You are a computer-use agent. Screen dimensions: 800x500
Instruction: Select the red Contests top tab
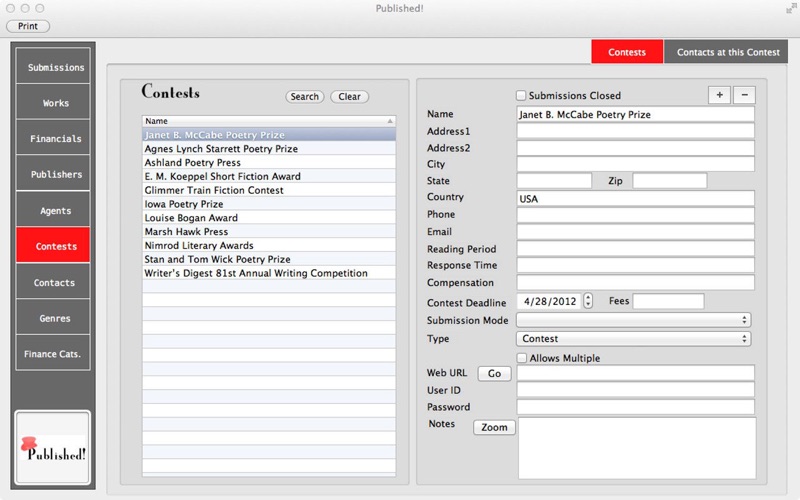[x=627, y=52]
